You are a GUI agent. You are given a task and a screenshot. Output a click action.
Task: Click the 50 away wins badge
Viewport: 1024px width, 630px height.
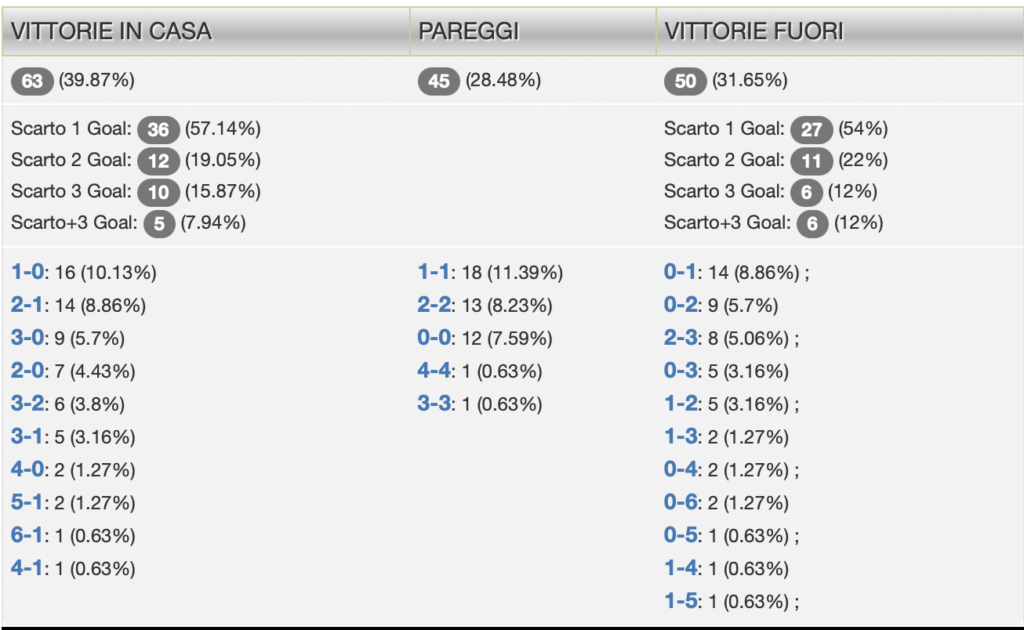685,81
